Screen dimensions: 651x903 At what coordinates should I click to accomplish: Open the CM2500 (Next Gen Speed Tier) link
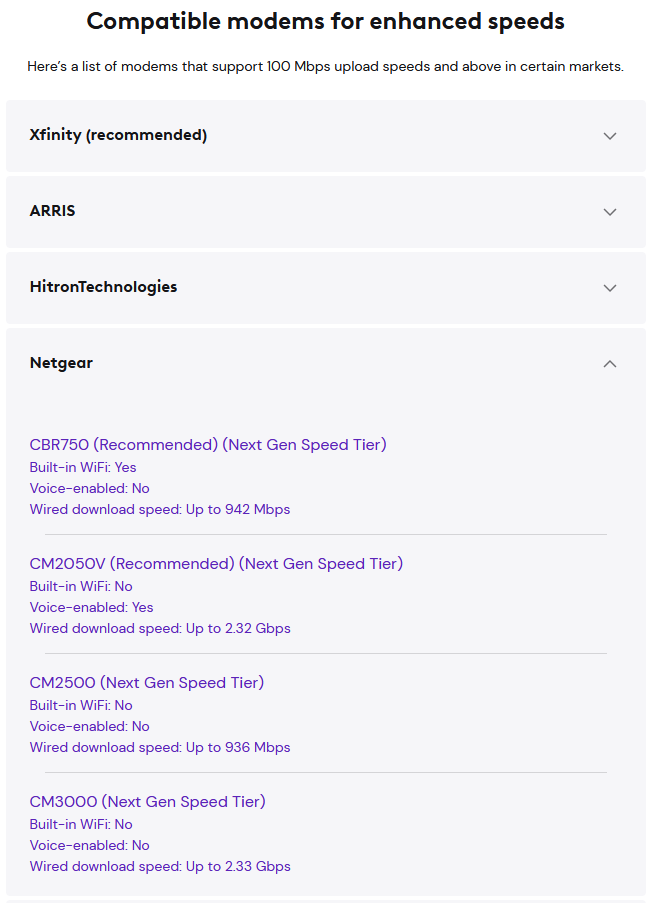[x=147, y=682]
